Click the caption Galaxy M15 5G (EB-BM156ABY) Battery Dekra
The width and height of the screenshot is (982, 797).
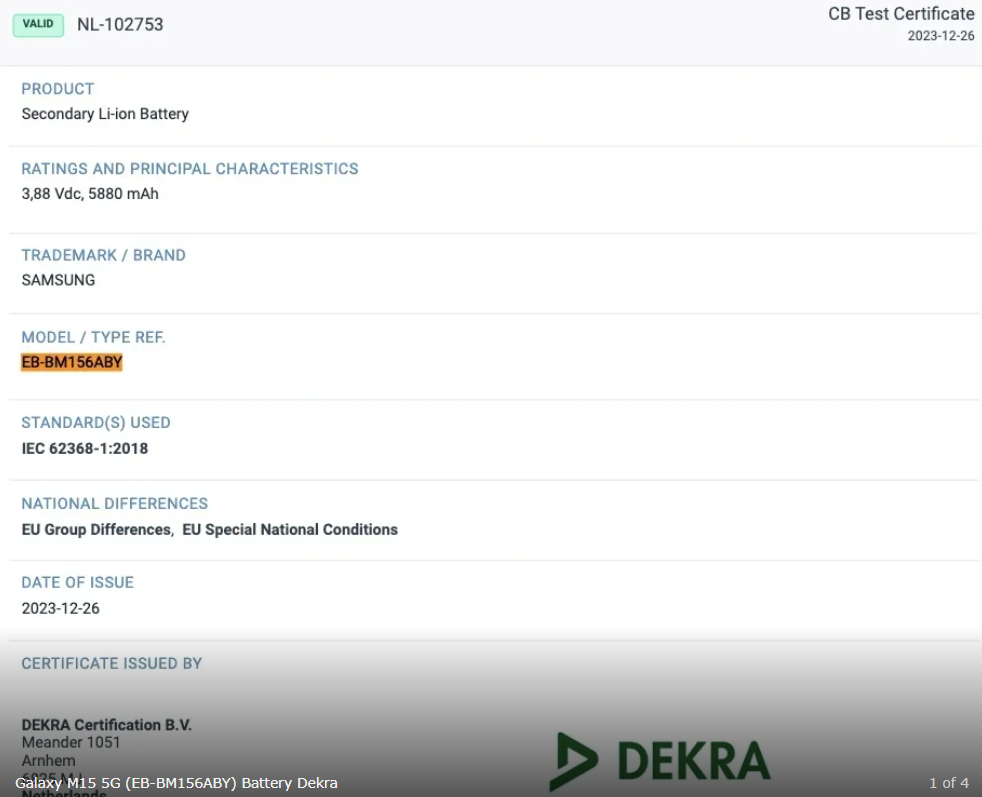[176, 783]
